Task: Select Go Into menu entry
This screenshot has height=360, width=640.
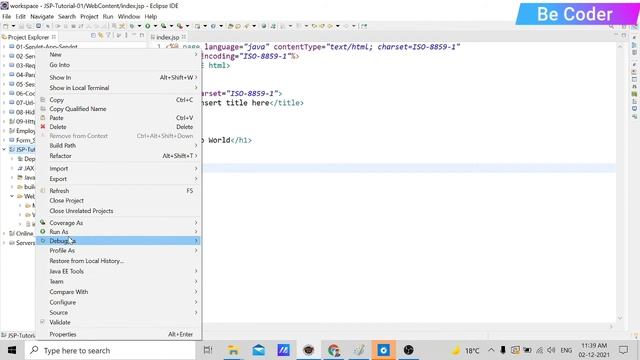Action: [118, 65]
